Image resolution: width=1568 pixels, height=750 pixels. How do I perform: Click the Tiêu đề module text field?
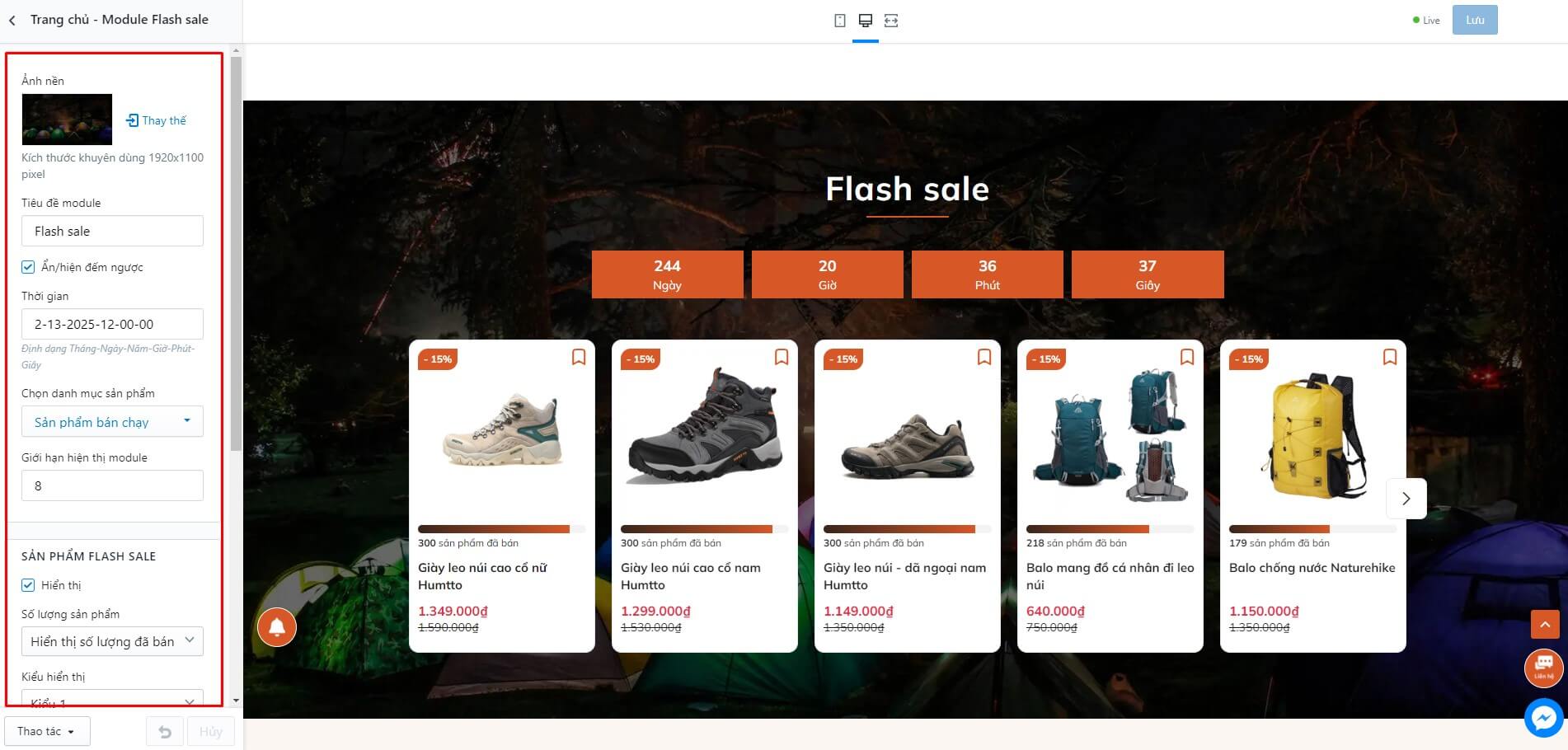point(112,231)
